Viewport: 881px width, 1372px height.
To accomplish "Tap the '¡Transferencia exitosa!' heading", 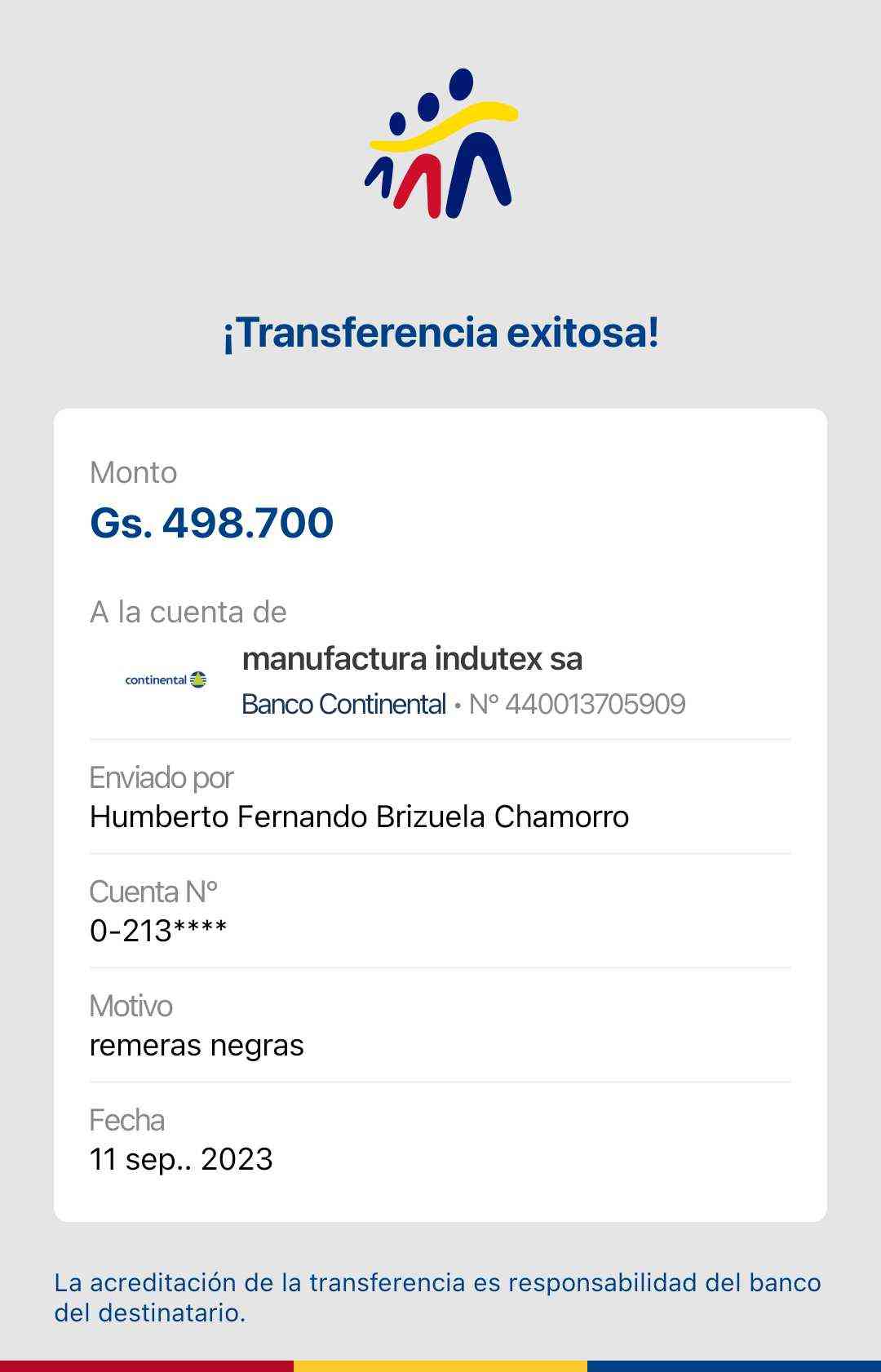I will pyautogui.click(x=440, y=333).
